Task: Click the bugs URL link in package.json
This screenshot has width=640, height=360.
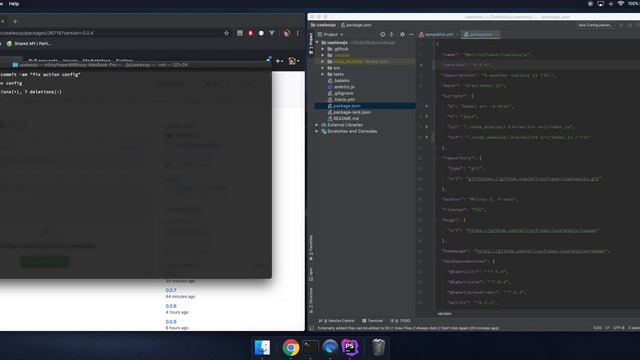Action: tap(532, 230)
